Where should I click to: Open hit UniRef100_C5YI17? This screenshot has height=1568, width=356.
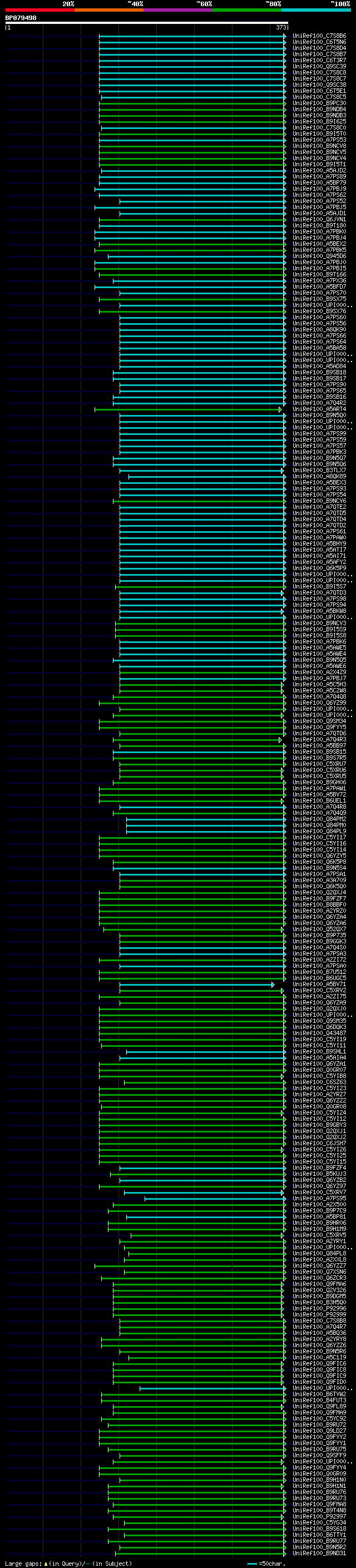click(319, 838)
